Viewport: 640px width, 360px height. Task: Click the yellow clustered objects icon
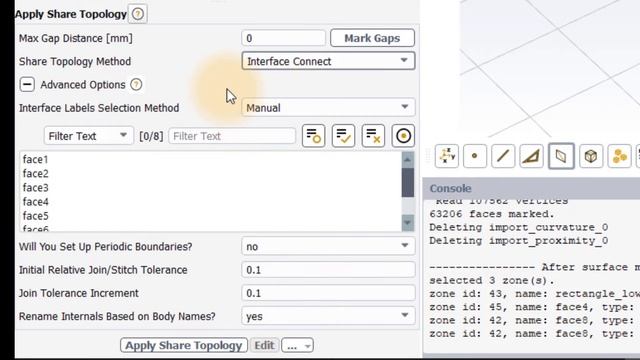619,156
